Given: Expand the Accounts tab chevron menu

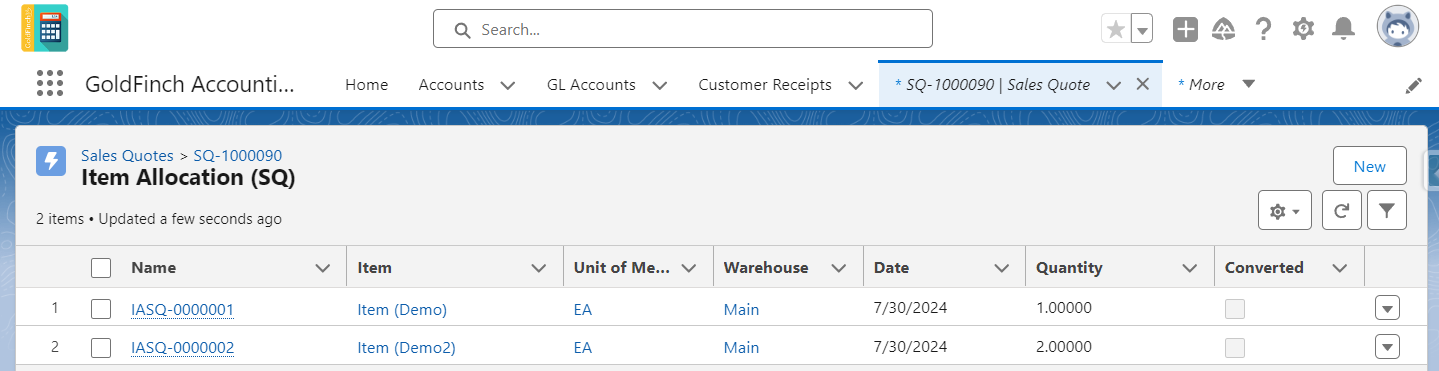Looking at the screenshot, I should coord(507,85).
